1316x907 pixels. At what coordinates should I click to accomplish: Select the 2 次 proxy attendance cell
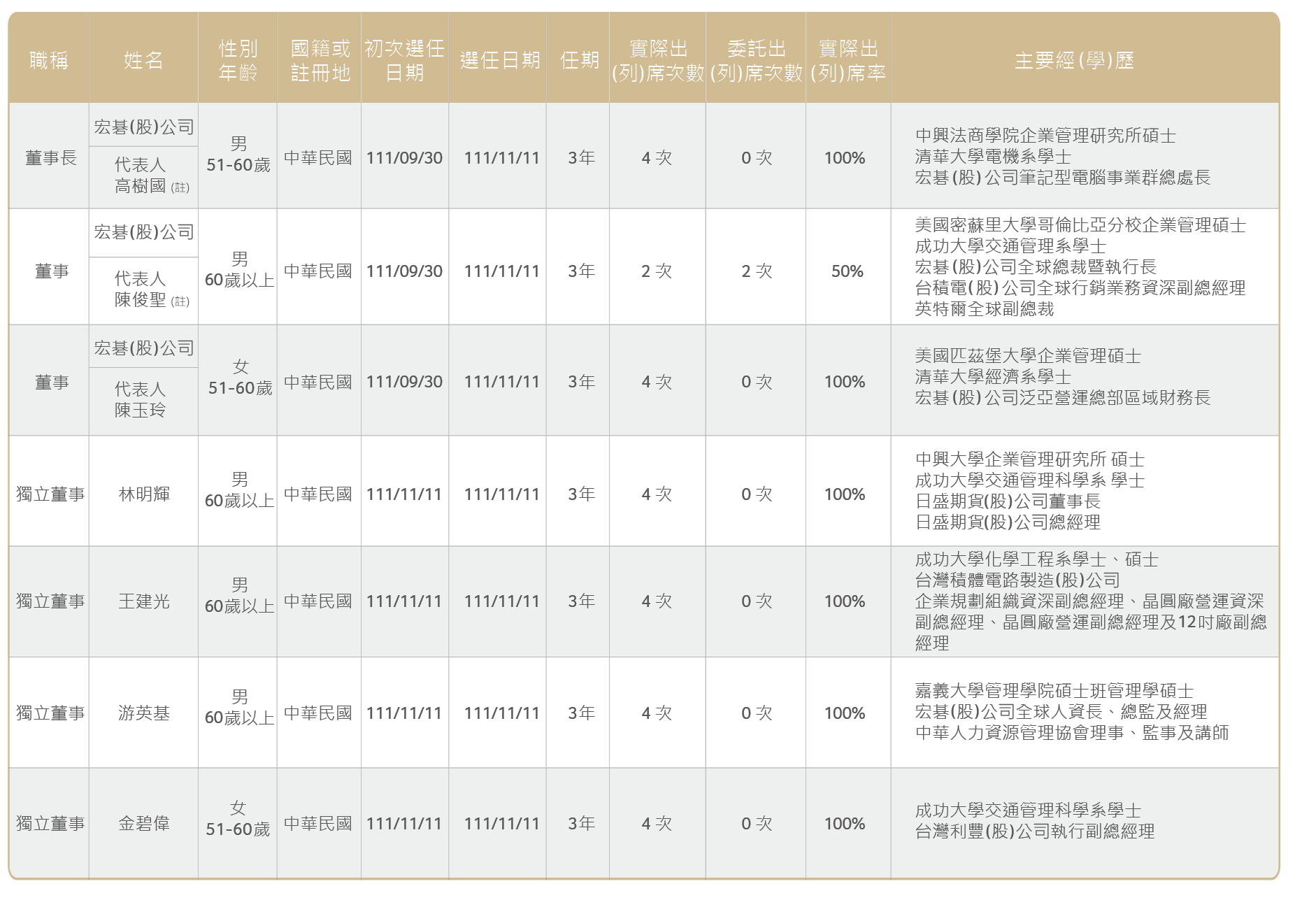[x=757, y=271]
